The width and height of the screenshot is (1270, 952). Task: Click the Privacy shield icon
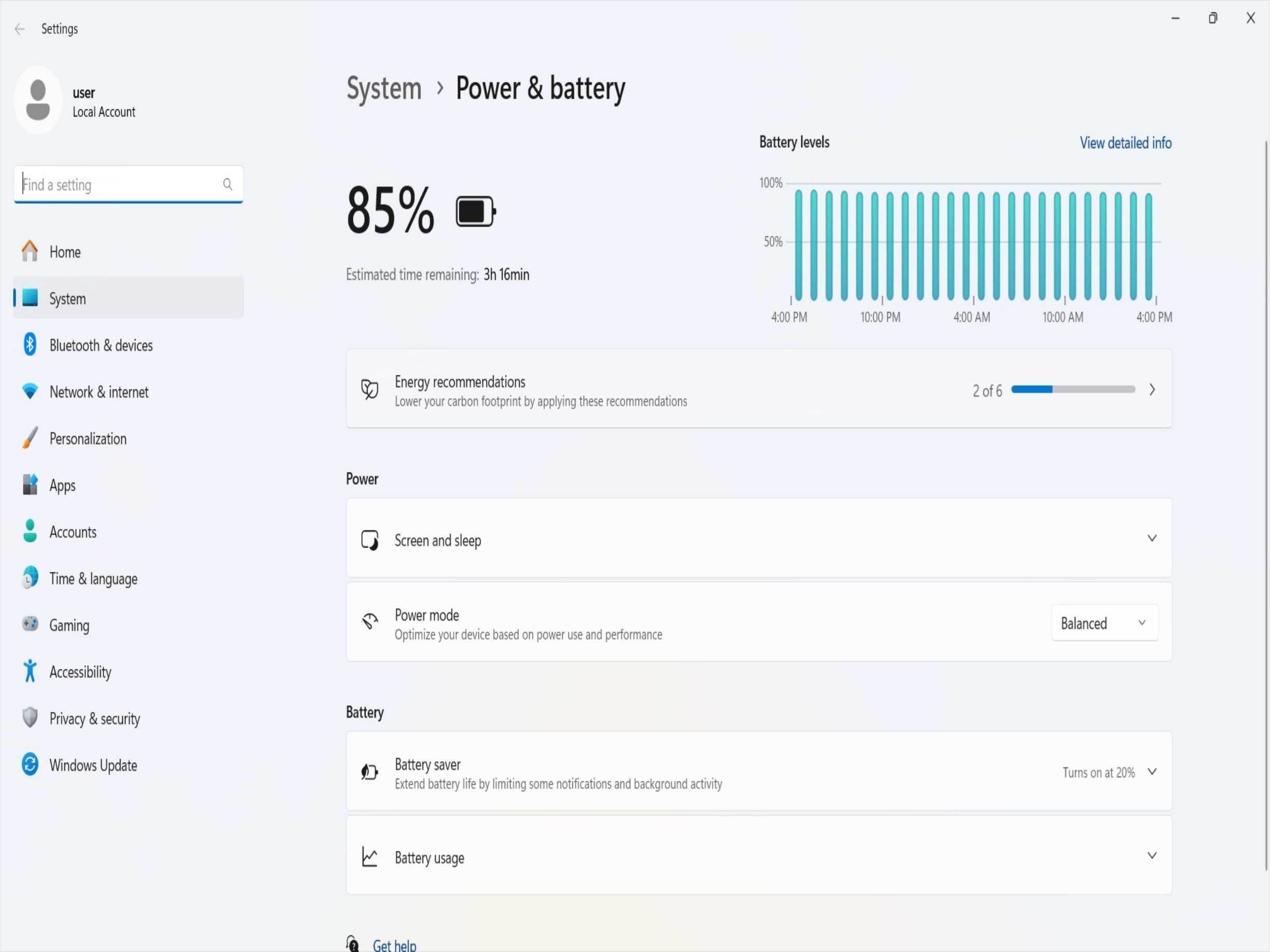30,717
